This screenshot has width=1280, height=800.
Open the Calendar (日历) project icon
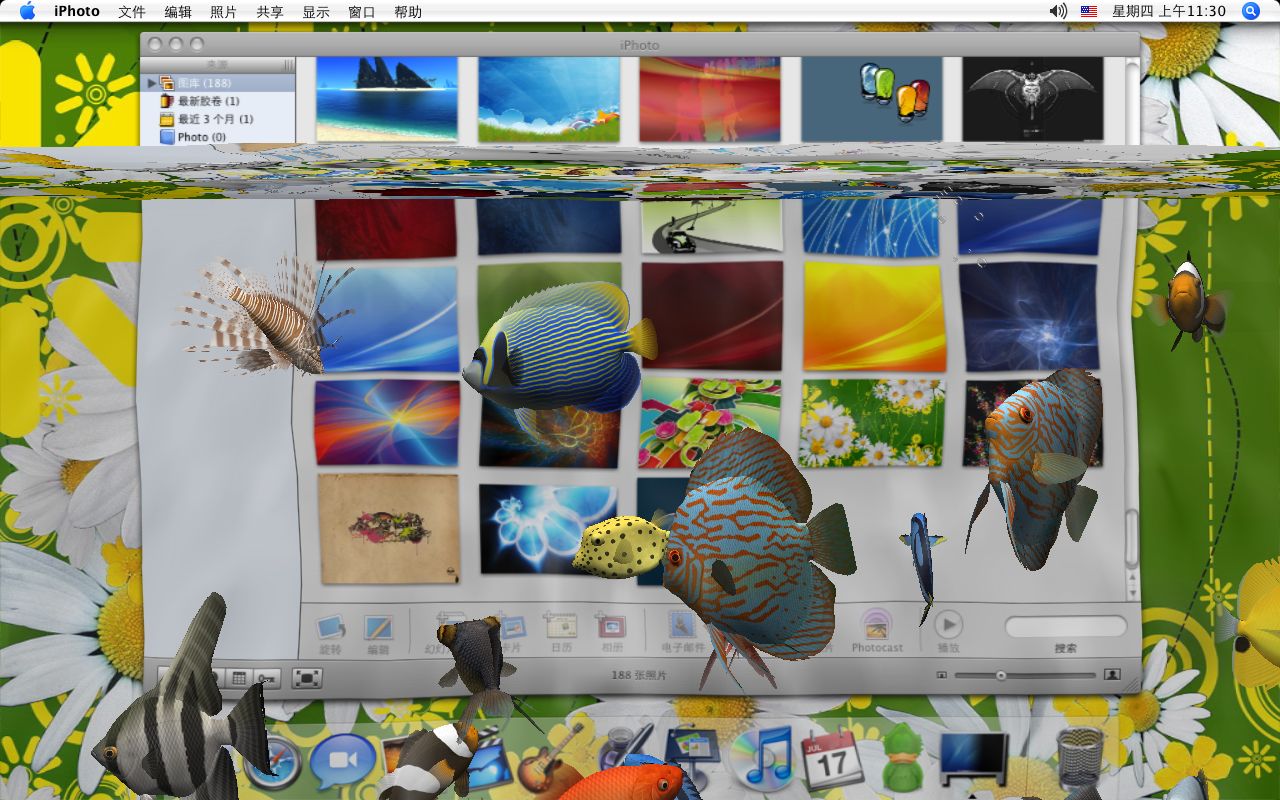[x=560, y=626]
